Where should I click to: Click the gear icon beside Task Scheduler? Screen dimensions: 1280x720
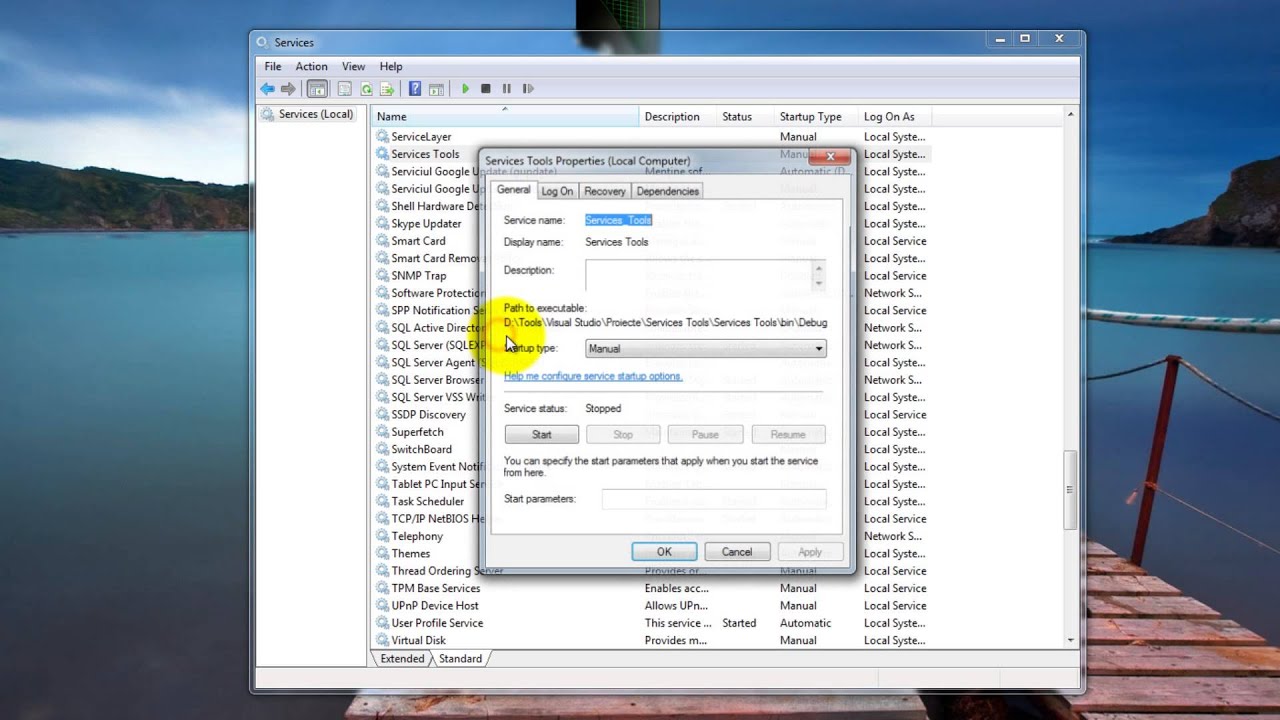tap(382, 501)
